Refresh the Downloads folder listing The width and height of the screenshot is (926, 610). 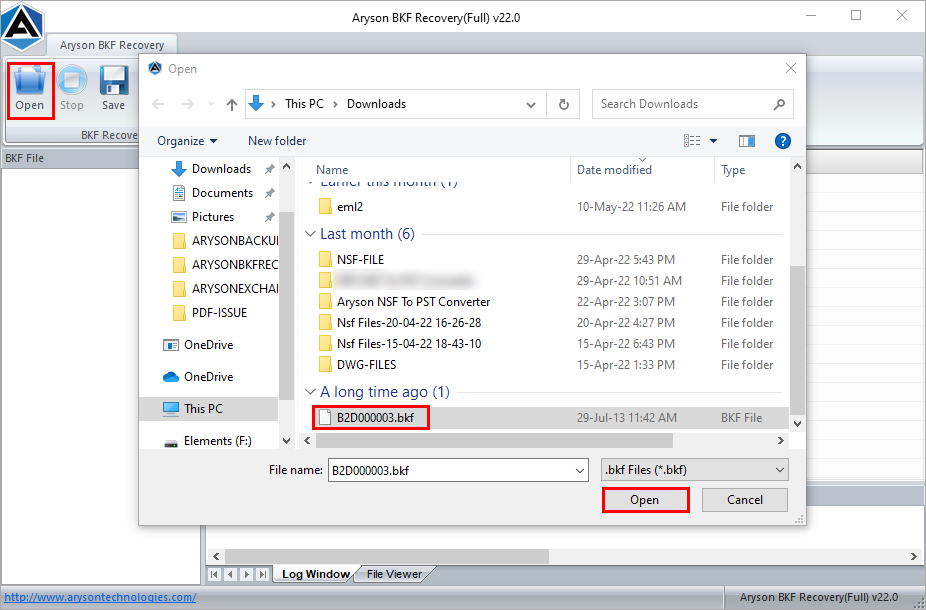563,105
